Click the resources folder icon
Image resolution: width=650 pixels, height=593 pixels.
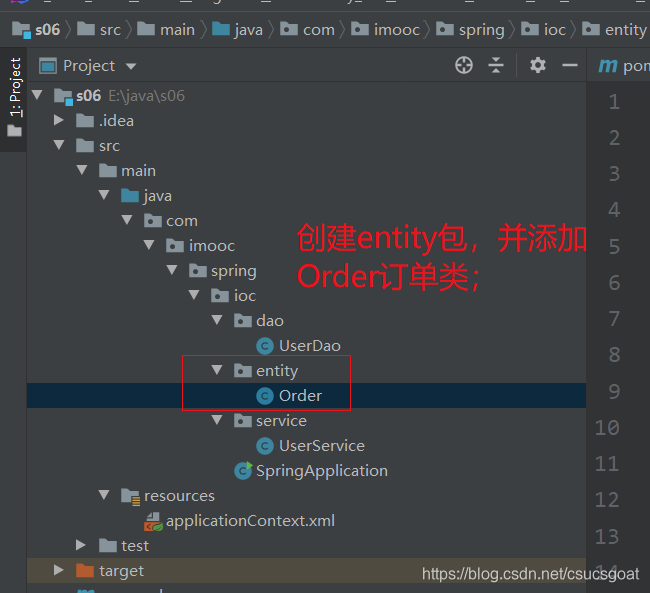coord(131,497)
